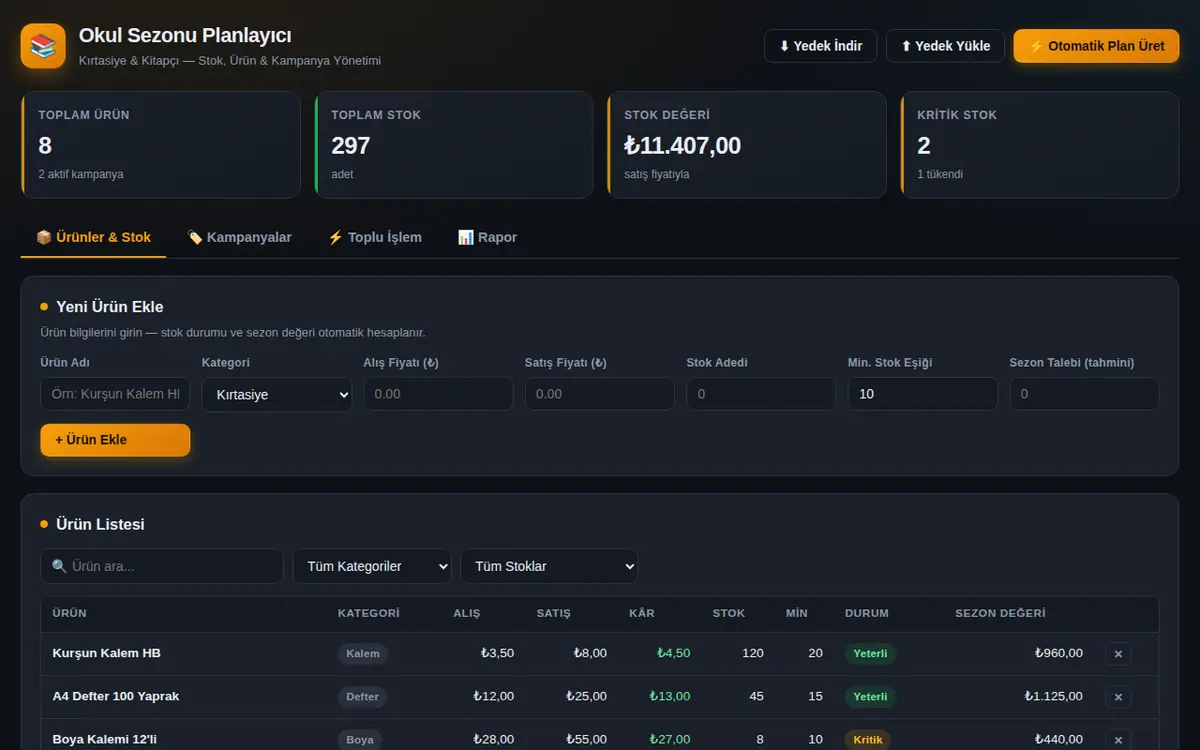Run Otomatik Plan Üret
This screenshot has height=750, width=1200.
coord(1097,46)
